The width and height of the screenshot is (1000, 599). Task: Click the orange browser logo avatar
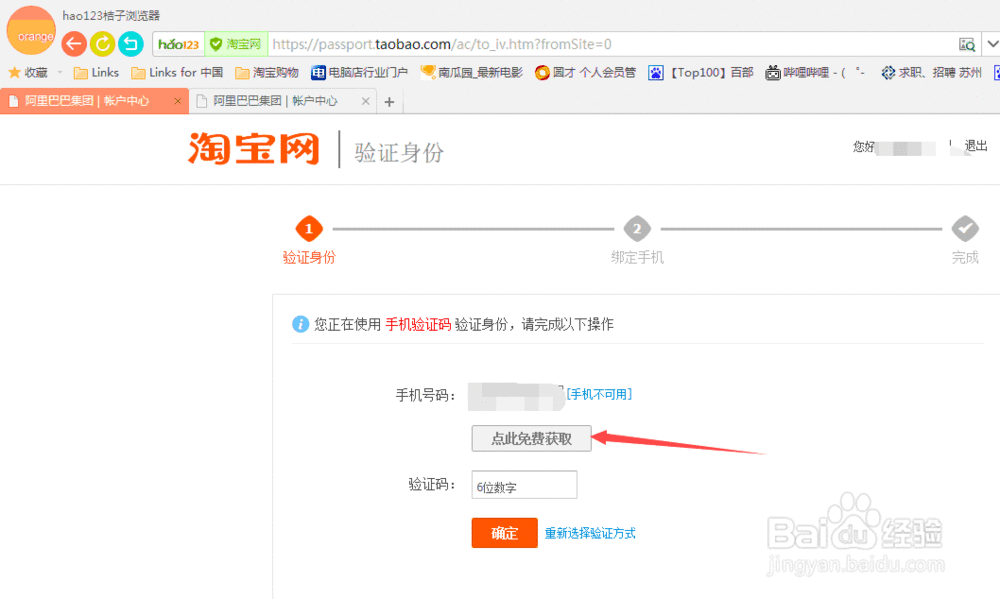point(31,31)
